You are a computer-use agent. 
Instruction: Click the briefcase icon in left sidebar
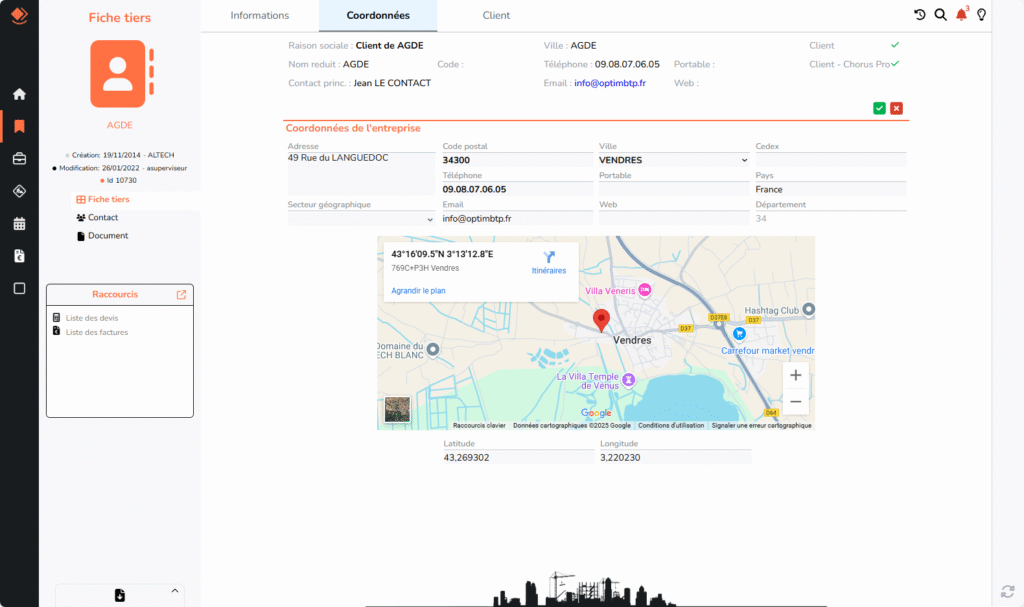click(x=19, y=159)
